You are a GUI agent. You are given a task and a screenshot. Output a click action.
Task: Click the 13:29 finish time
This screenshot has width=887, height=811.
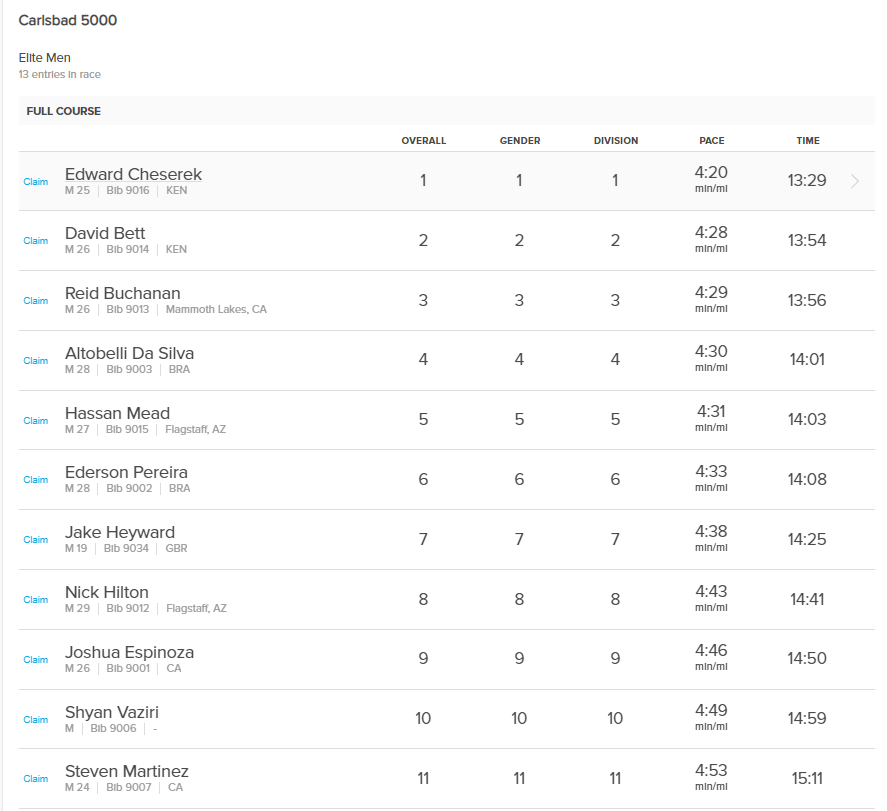click(x=807, y=180)
